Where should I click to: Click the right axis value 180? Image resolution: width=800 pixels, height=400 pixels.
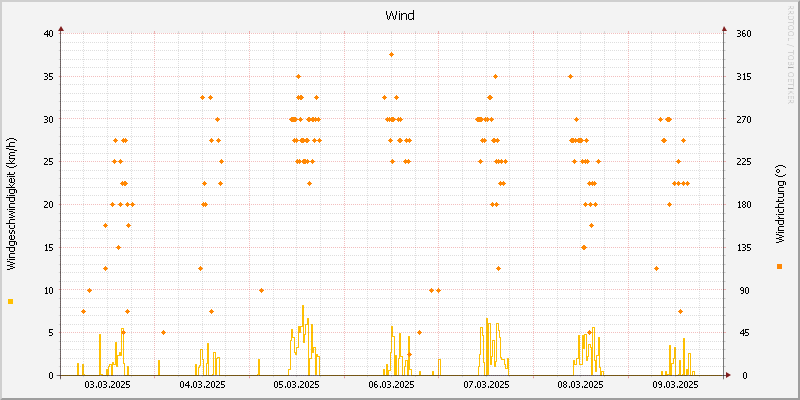[x=744, y=205]
